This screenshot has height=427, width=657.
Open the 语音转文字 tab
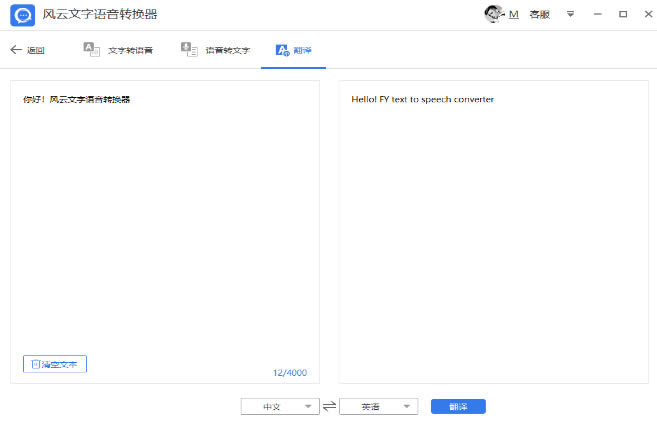click(x=215, y=50)
